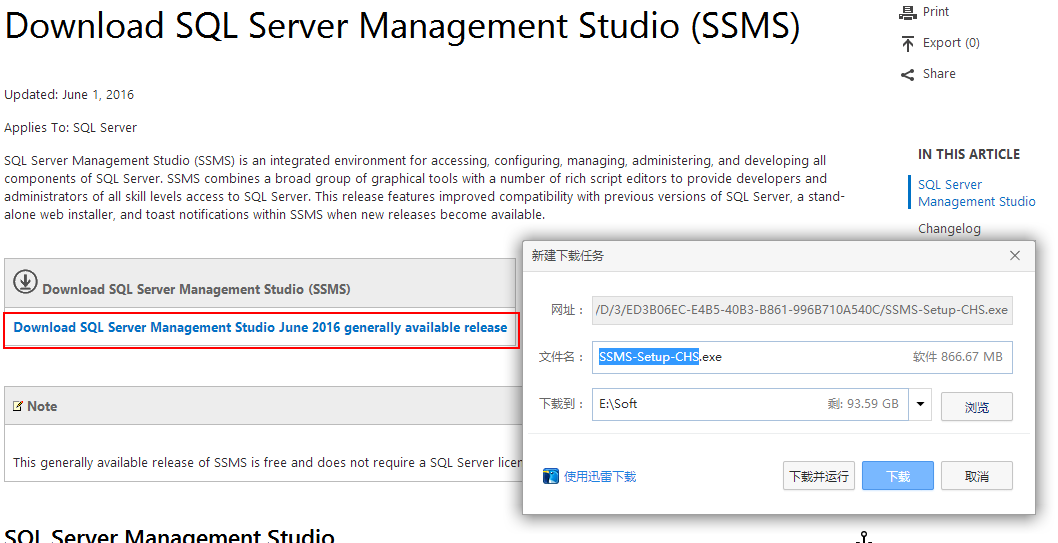Go to SQL Server Management Studio sidebar link
The image size is (1058, 543).
[976, 193]
